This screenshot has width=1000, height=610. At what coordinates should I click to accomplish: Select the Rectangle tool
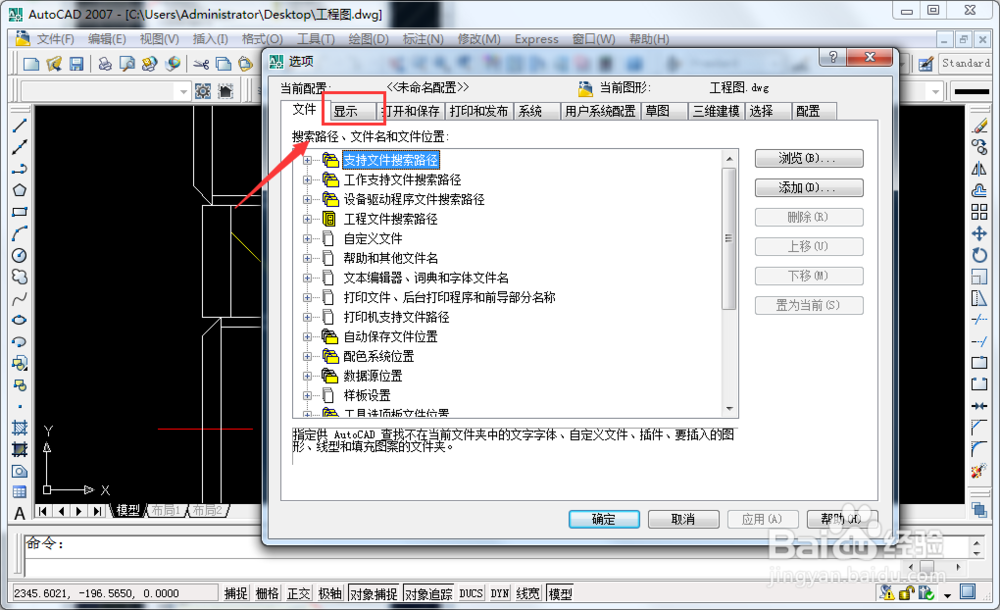tap(20, 212)
